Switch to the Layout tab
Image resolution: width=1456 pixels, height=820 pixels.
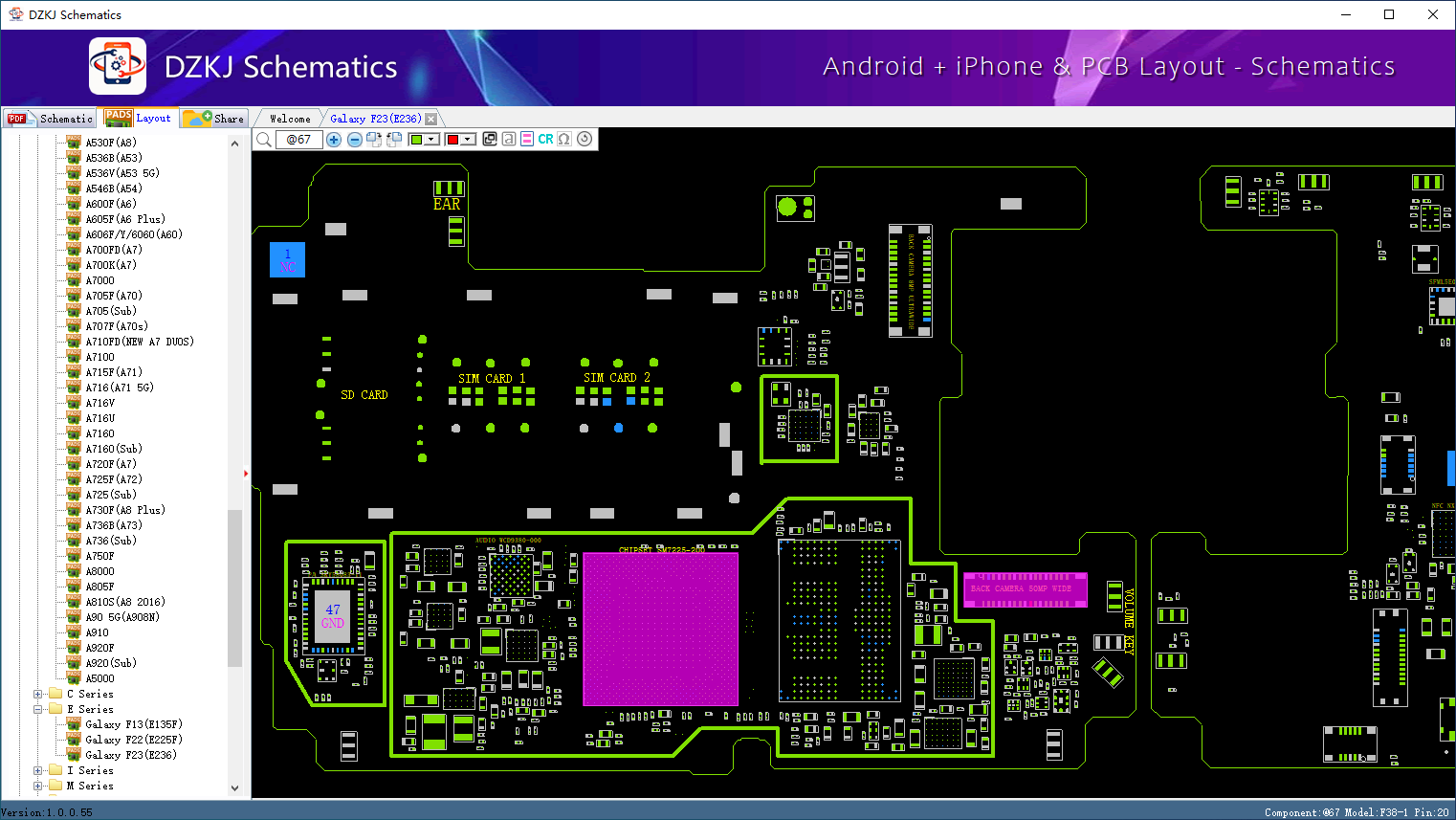coord(139,118)
